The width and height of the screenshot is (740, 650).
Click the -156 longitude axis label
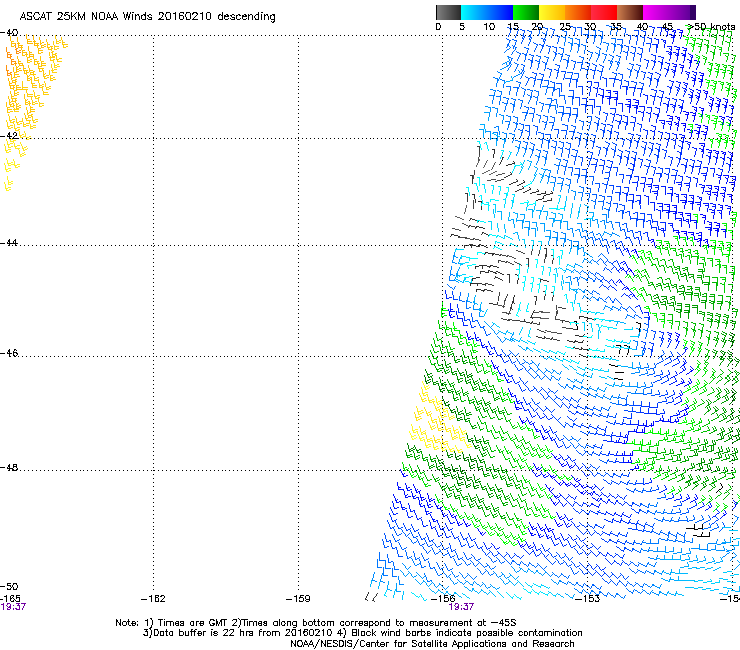pyautogui.click(x=443, y=599)
